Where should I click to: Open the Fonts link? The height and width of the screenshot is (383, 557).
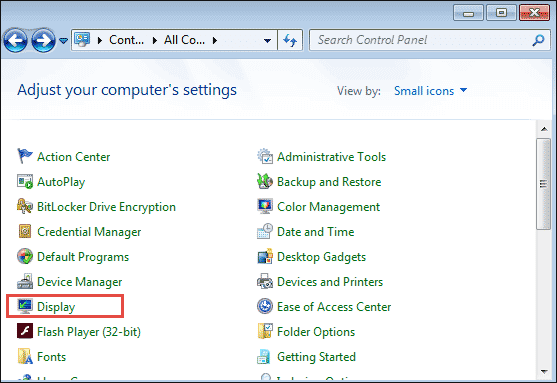[x=52, y=357]
